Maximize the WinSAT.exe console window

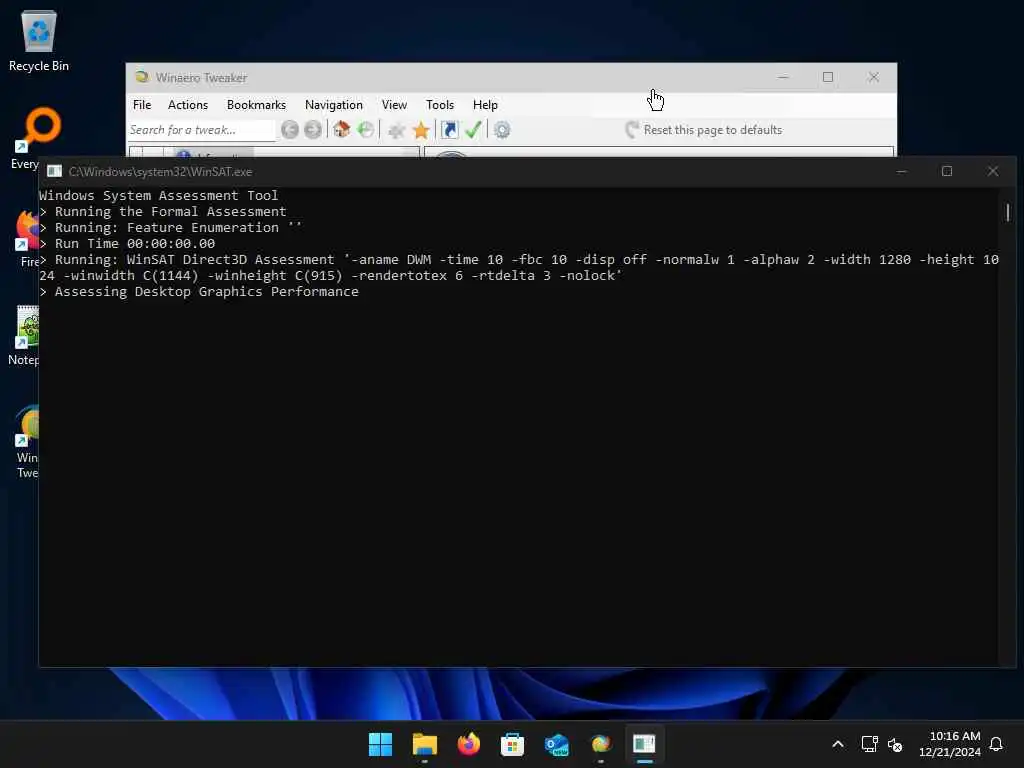[947, 171]
